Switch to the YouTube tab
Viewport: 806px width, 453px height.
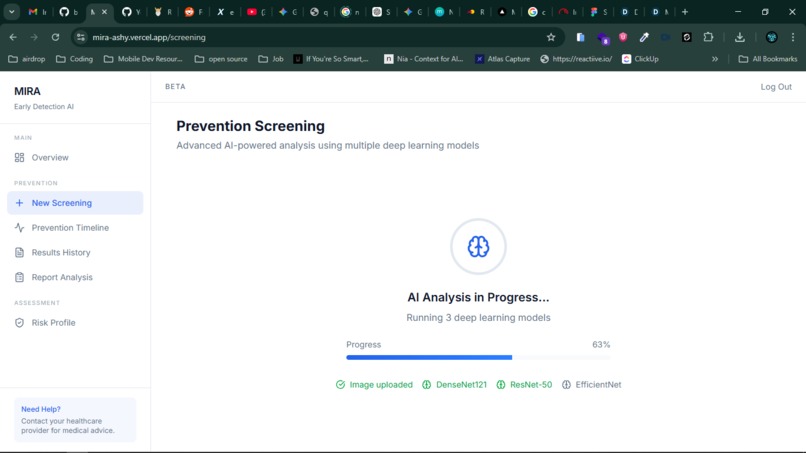[x=256, y=12]
